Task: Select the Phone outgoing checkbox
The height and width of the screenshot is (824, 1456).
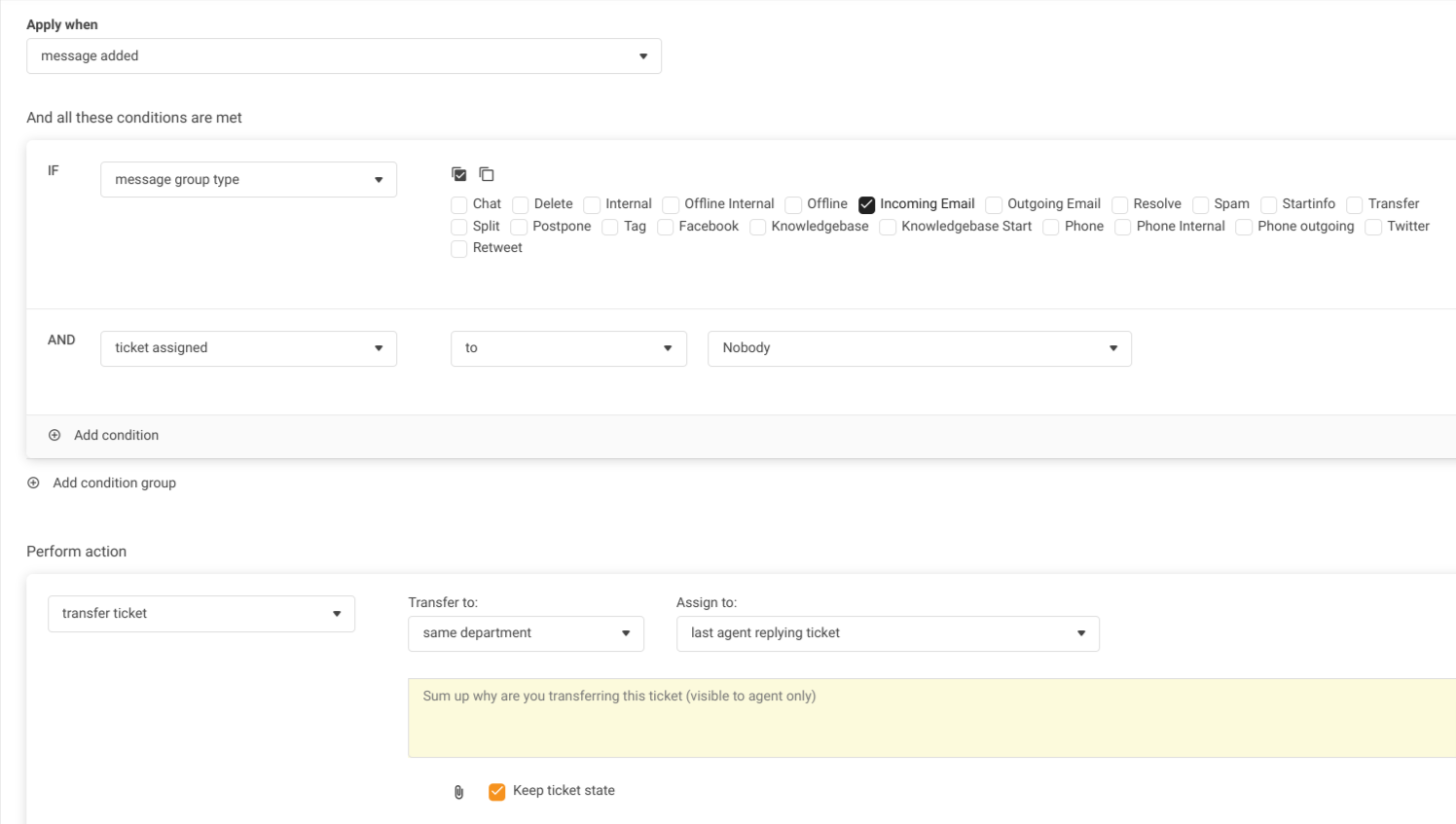Action: (x=1244, y=227)
